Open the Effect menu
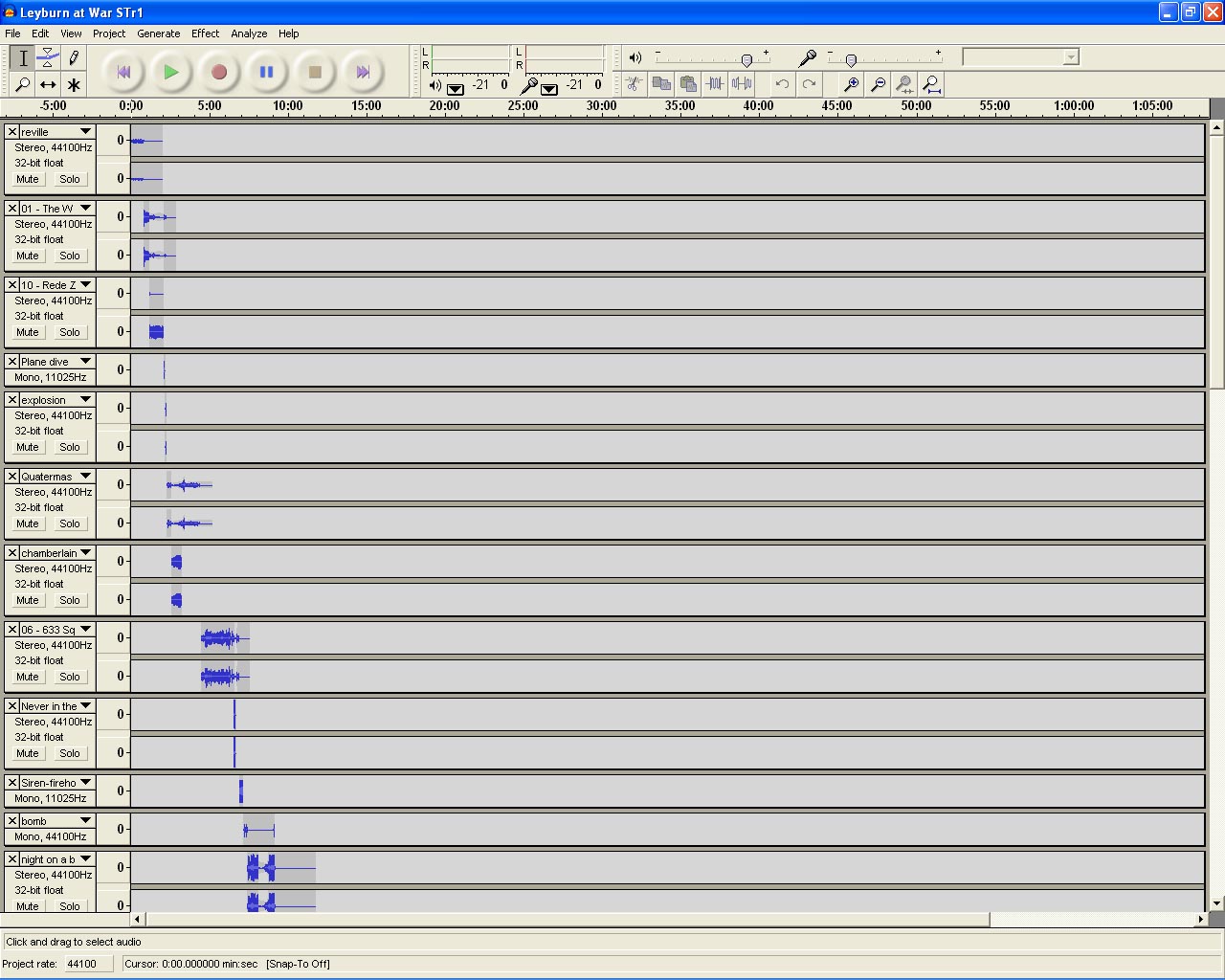This screenshot has height=980, width=1225. tap(205, 33)
